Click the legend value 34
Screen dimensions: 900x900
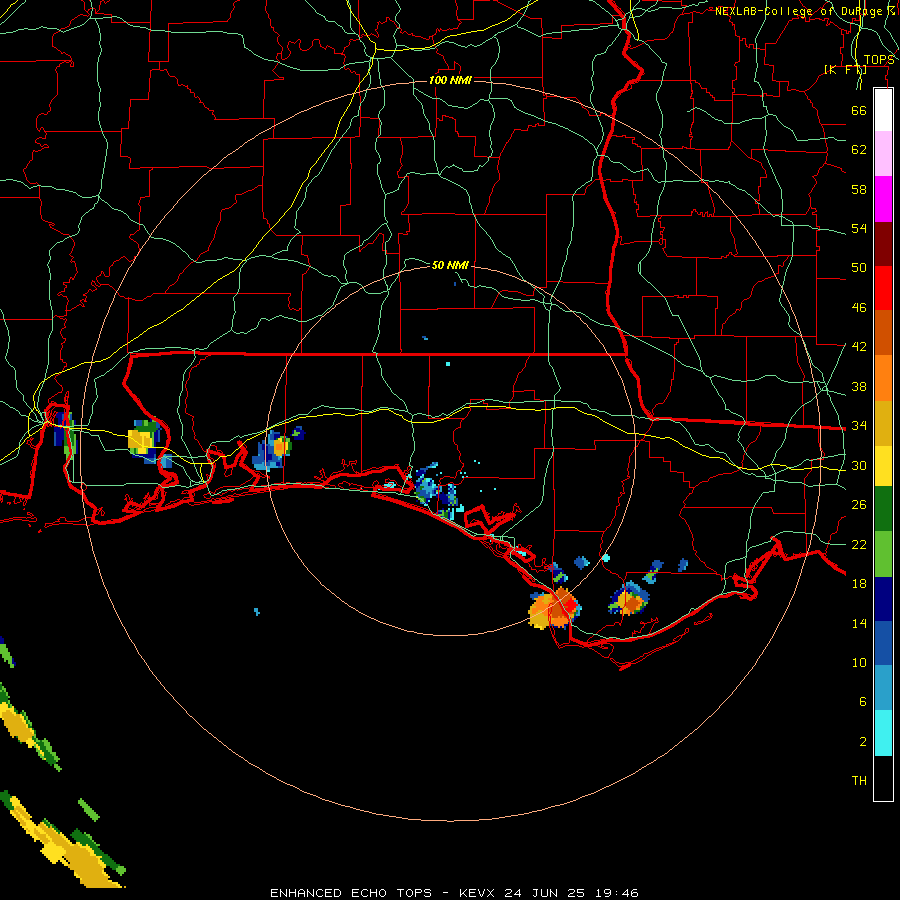pos(859,426)
